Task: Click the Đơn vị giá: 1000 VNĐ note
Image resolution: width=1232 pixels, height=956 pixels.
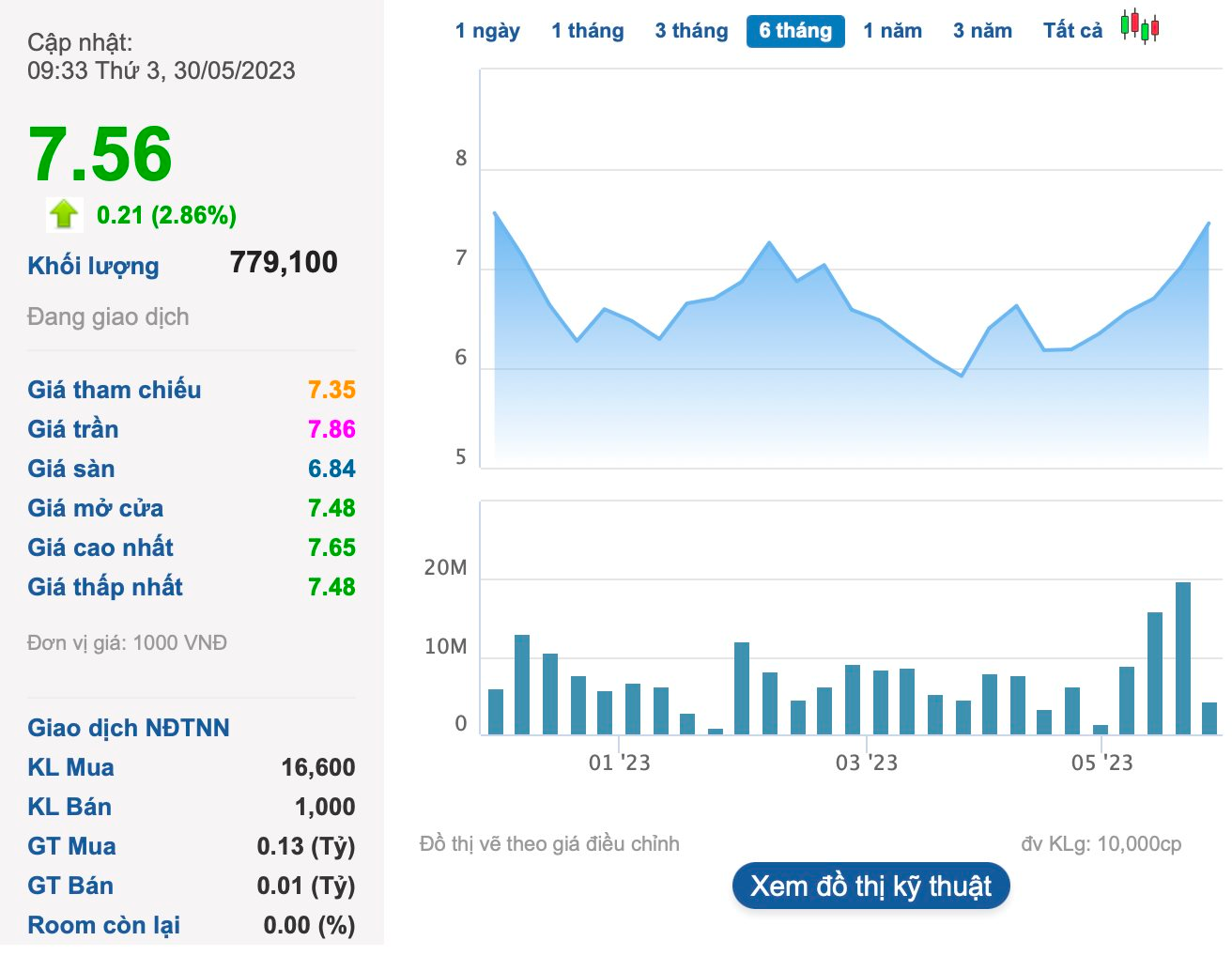Action: coord(127,643)
